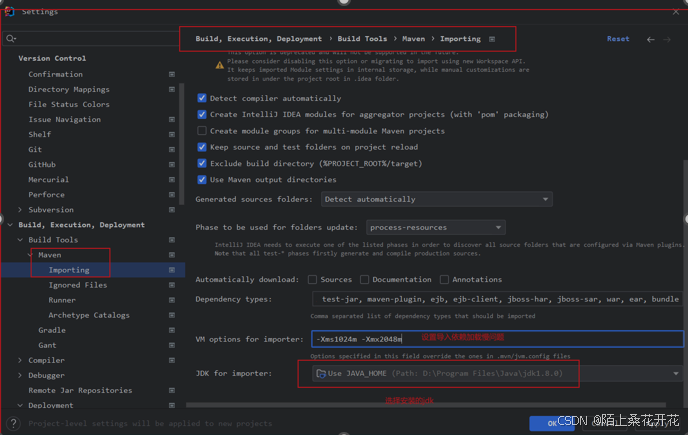
Task: Click project-level icon beside GitHub
Action: coord(172,165)
